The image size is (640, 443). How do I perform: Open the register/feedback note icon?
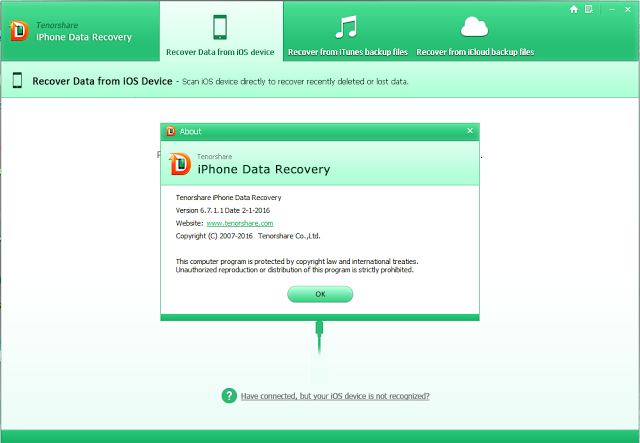[x=589, y=9]
